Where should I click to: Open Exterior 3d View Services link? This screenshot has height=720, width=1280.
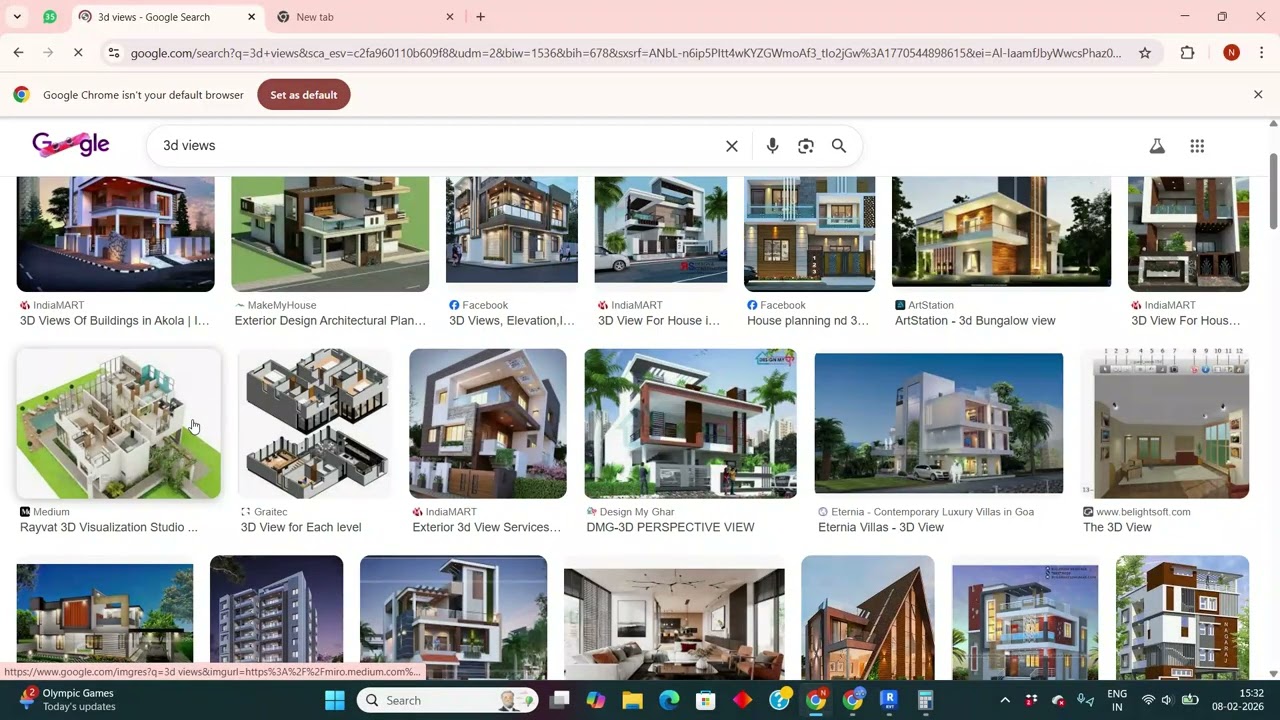point(487,527)
